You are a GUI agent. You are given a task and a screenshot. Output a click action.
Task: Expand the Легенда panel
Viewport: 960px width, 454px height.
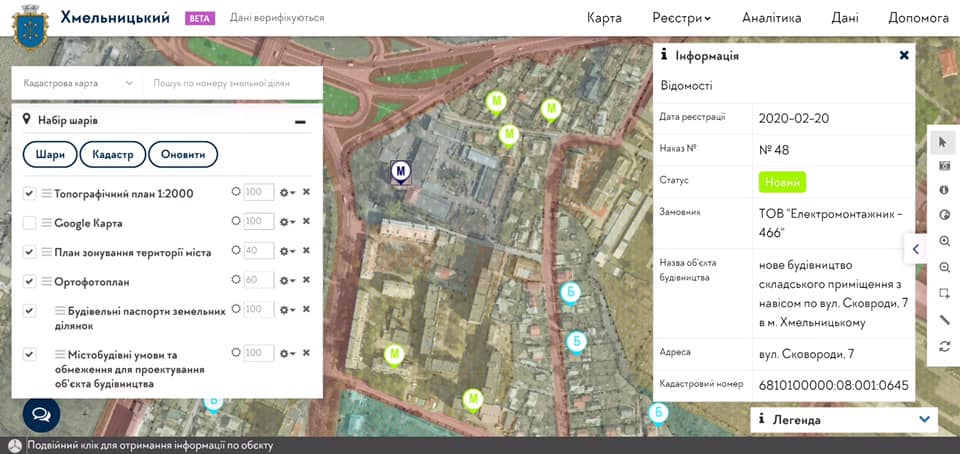(x=923, y=420)
